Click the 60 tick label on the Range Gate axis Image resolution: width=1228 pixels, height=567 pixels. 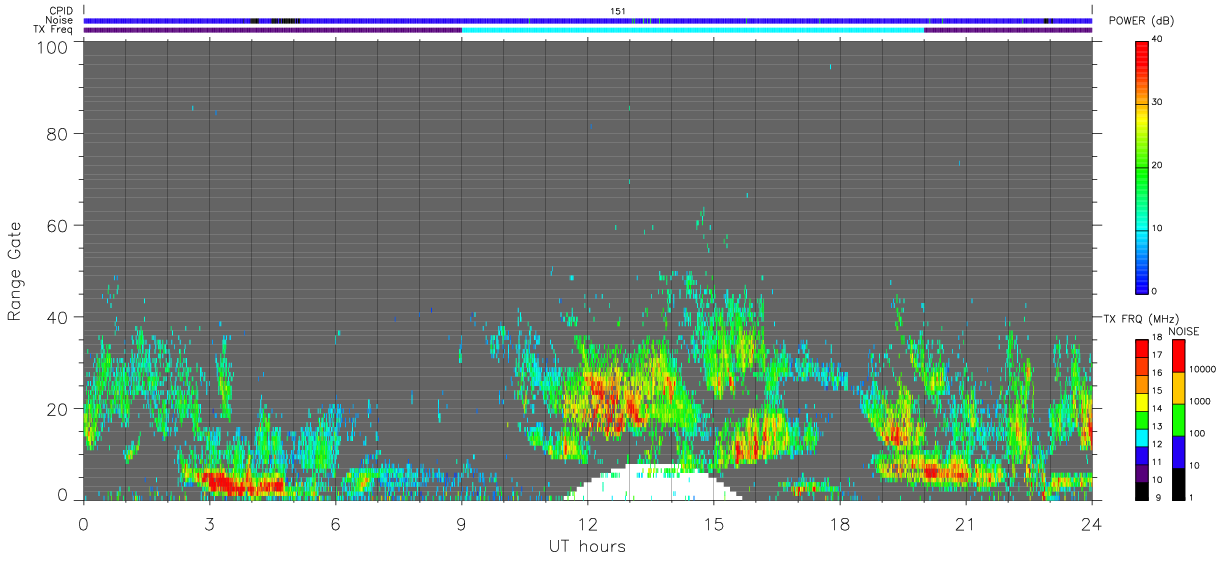pos(58,226)
